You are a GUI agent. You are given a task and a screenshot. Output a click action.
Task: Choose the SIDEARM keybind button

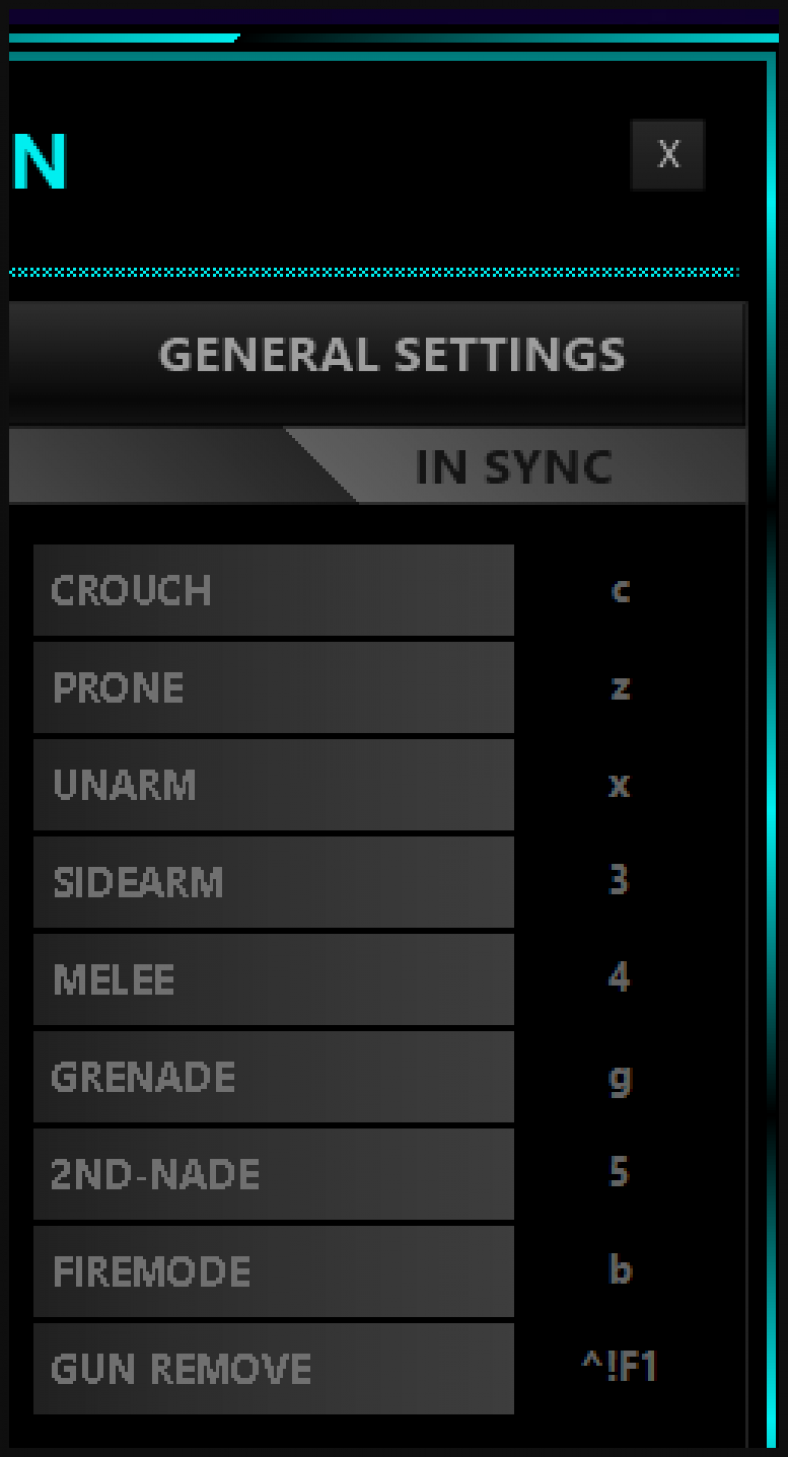(x=273, y=882)
